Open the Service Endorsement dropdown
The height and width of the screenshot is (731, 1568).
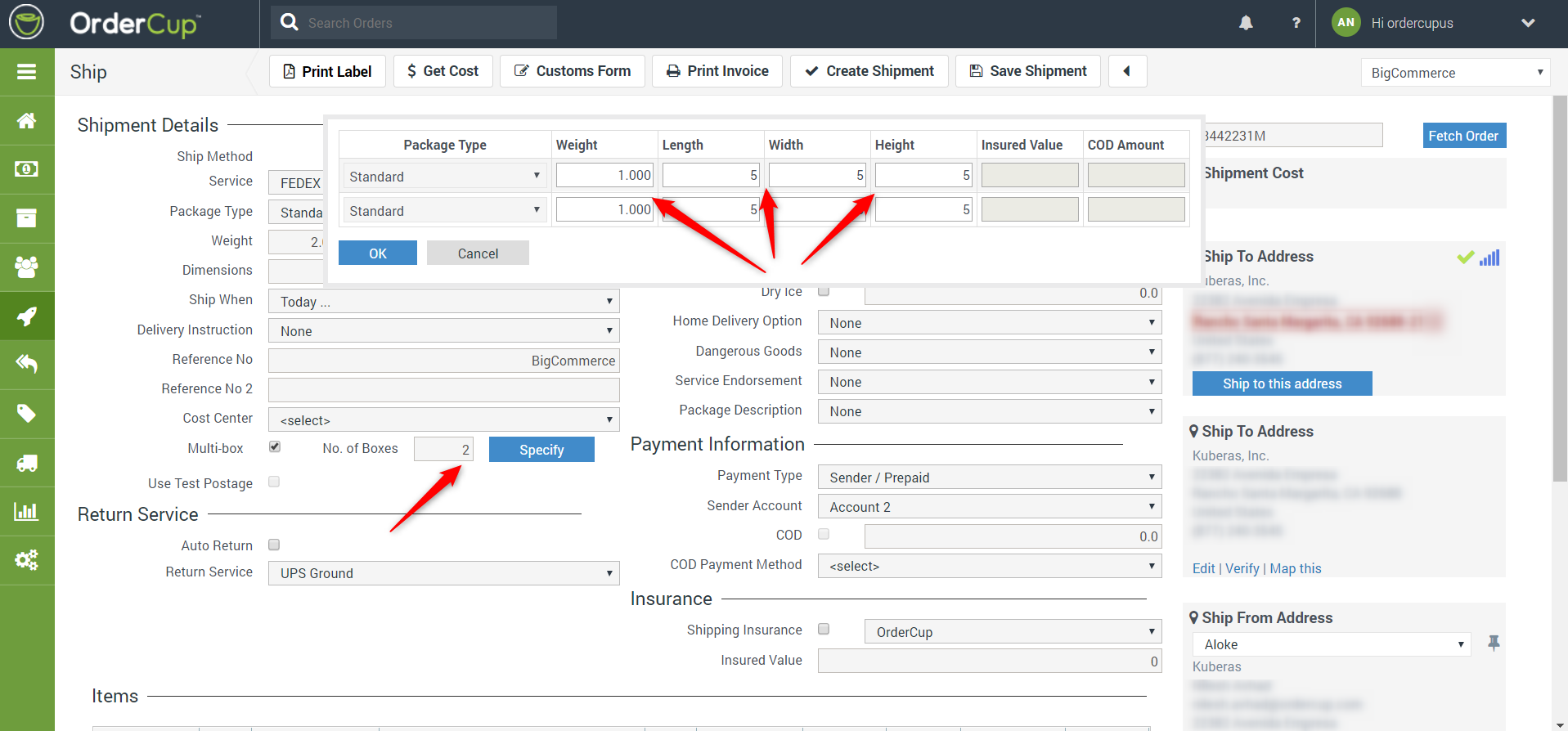(990, 382)
